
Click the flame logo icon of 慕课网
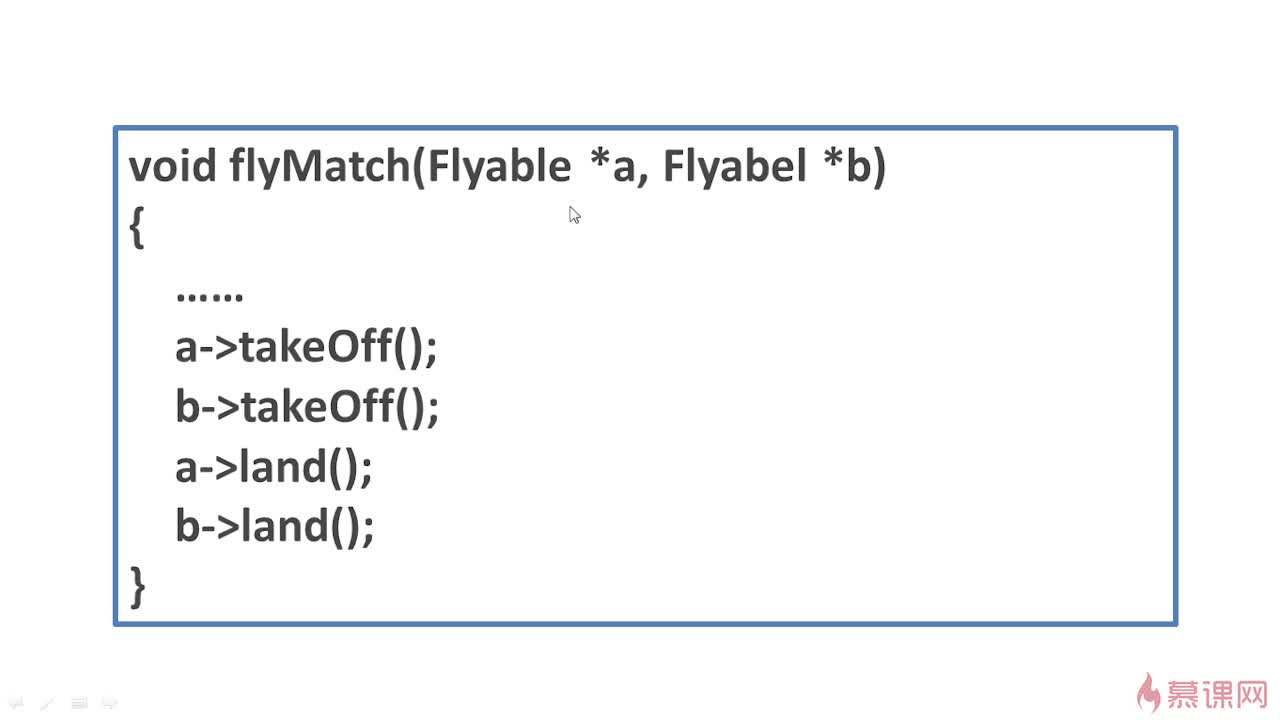pos(1151,691)
